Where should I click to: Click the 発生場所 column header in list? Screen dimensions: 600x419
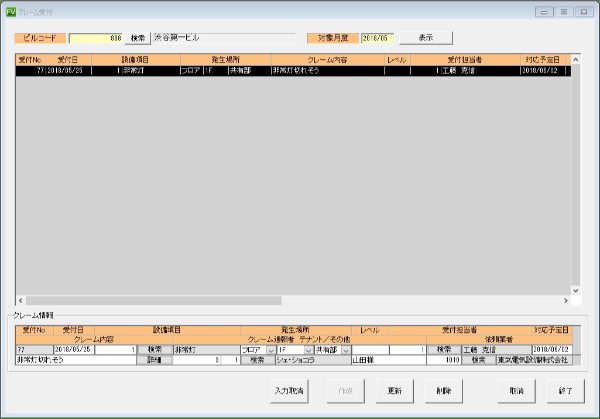(226, 60)
